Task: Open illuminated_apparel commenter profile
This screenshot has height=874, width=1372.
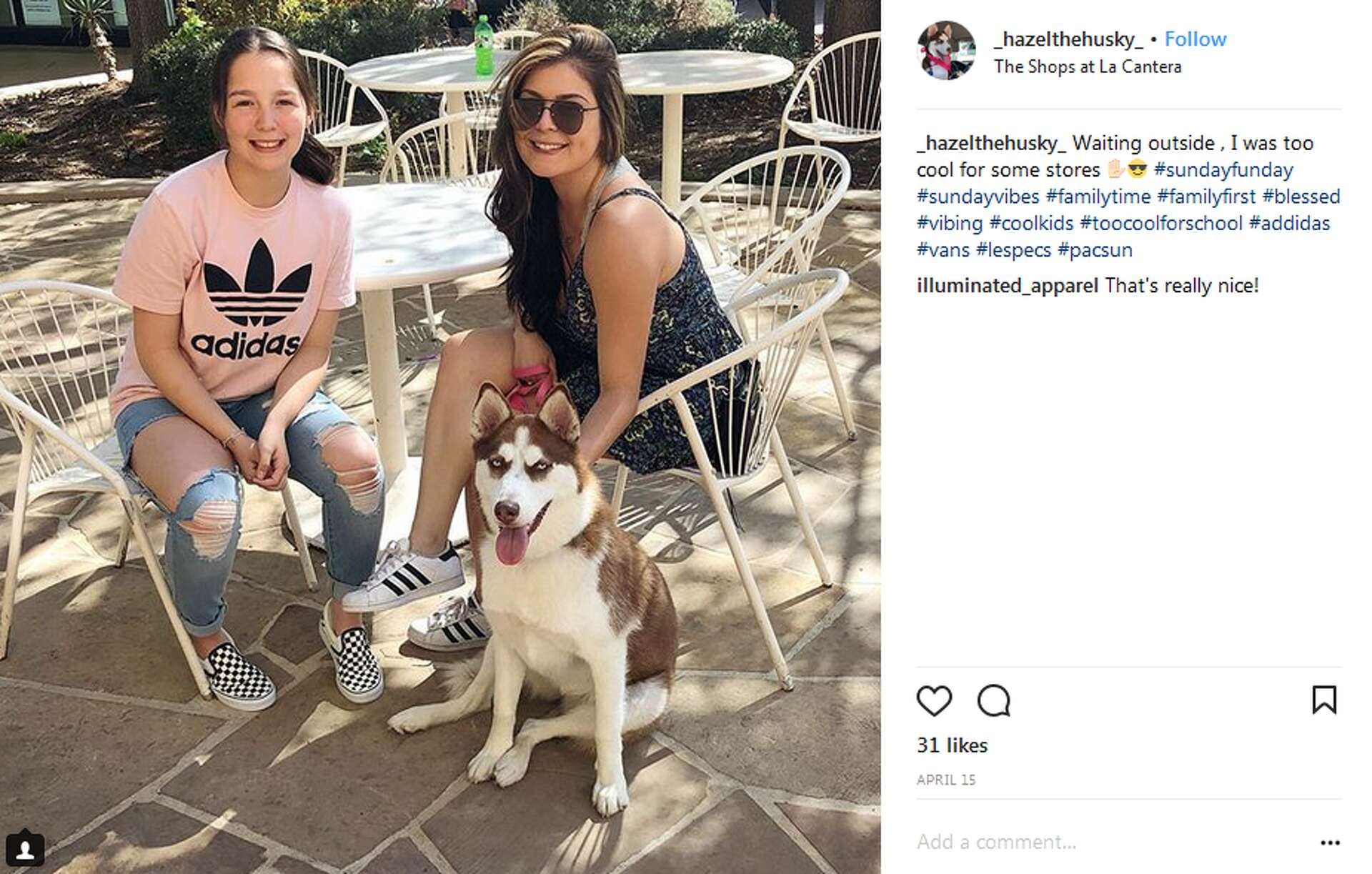Action: click(x=1008, y=286)
